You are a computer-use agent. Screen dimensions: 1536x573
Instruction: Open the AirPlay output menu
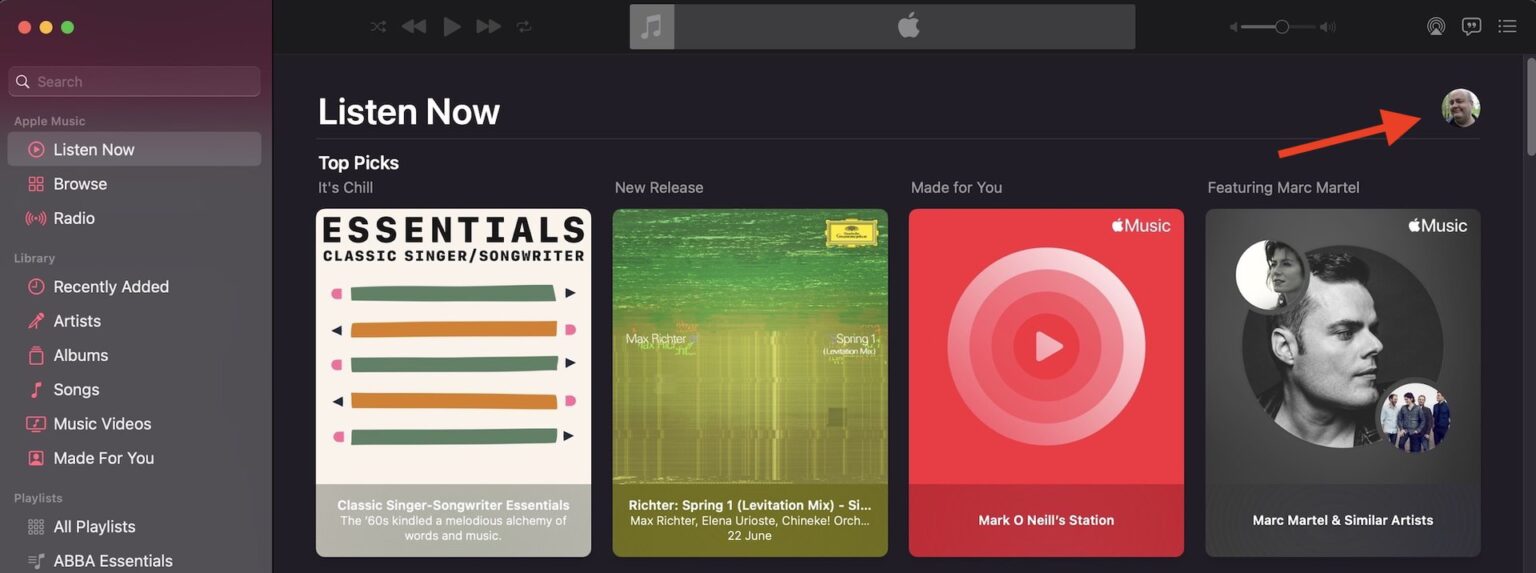tap(1436, 27)
